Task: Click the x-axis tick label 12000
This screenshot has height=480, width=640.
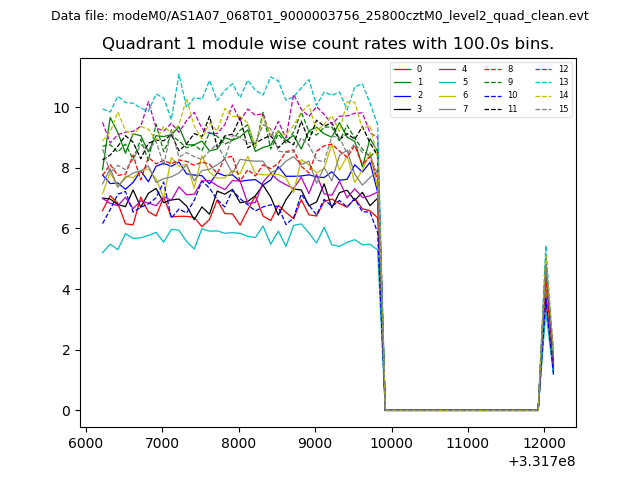Action: point(544,443)
